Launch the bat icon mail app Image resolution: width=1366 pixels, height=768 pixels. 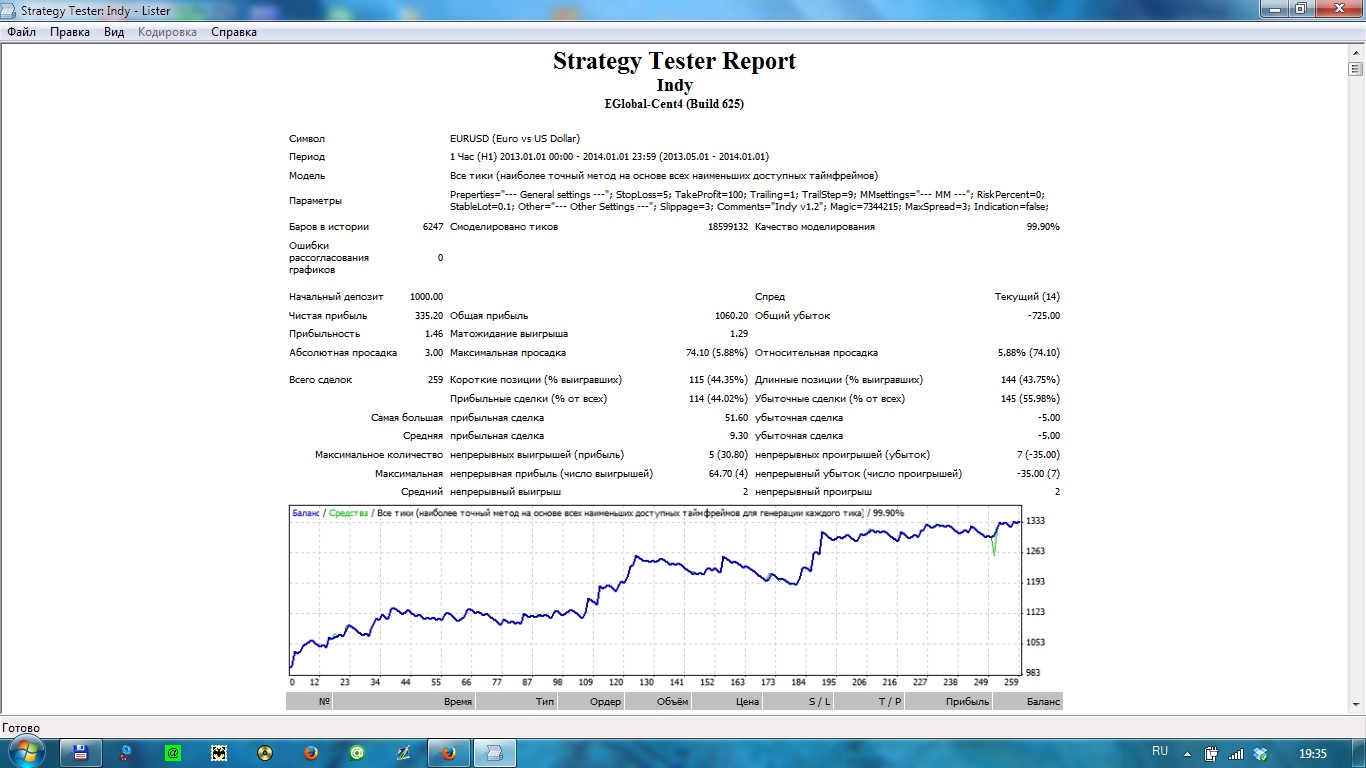click(219, 752)
